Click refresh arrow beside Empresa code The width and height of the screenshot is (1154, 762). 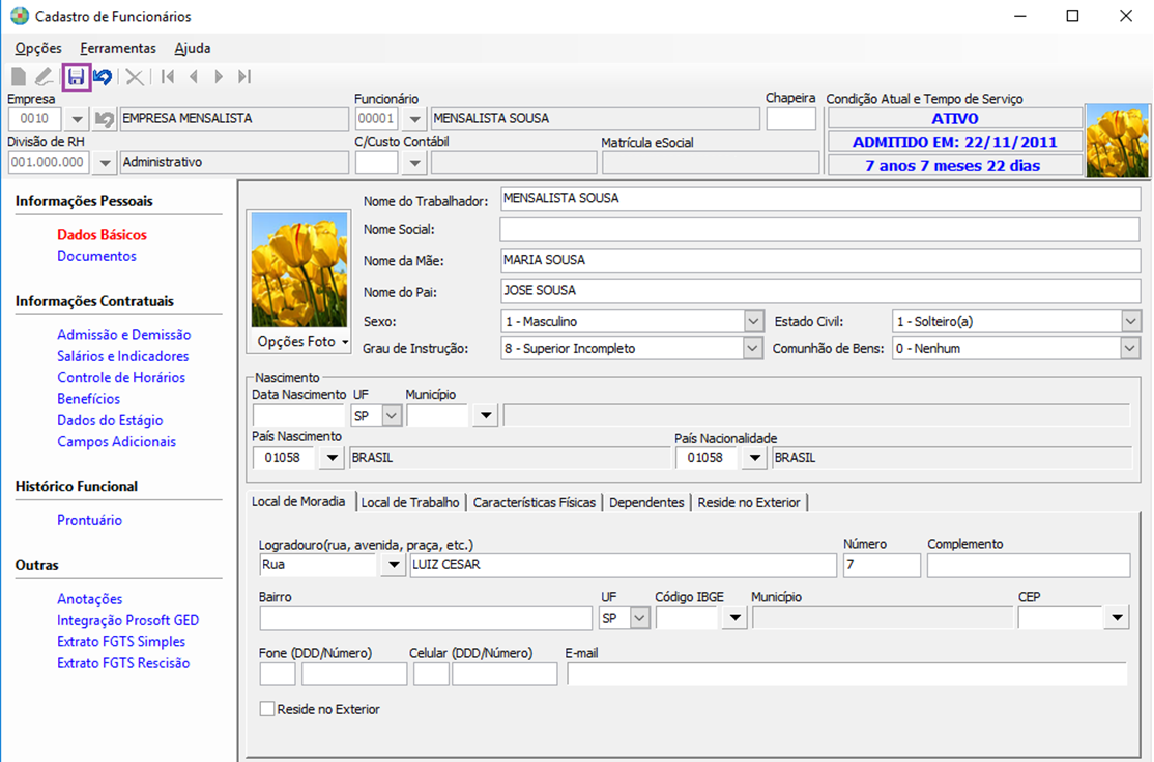105,119
